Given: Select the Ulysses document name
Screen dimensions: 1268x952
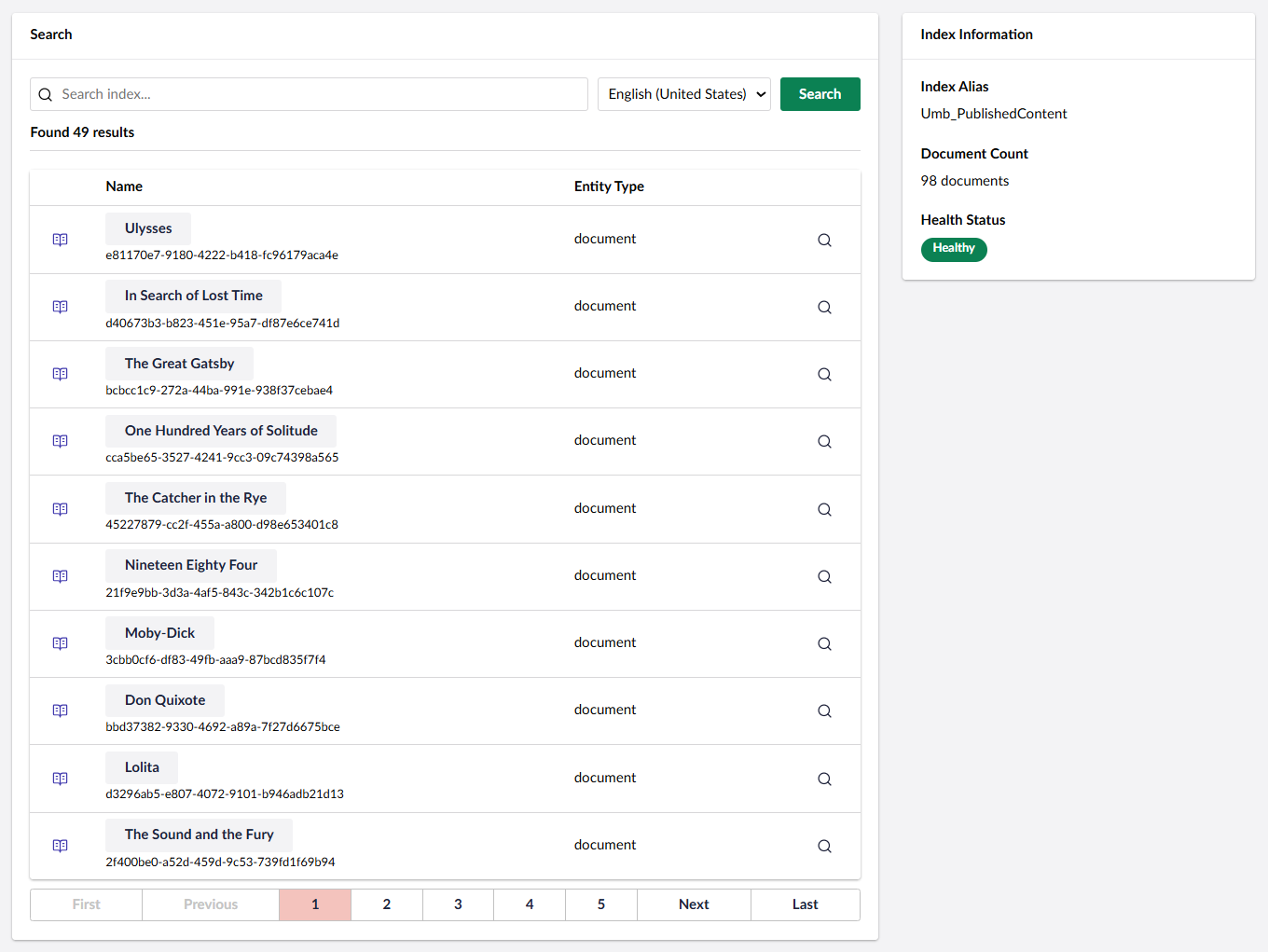Looking at the screenshot, I should pyautogui.click(x=147, y=228).
